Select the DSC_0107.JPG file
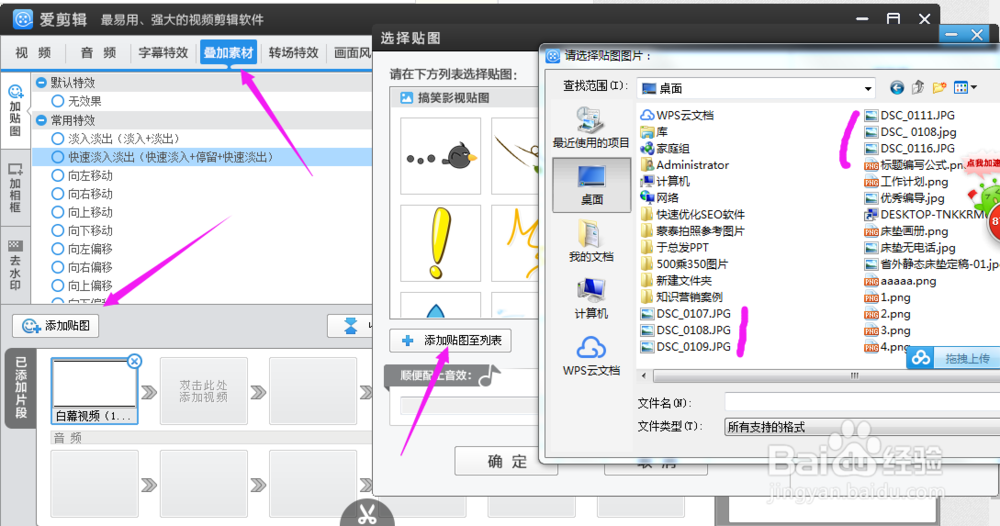 tap(686, 313)
